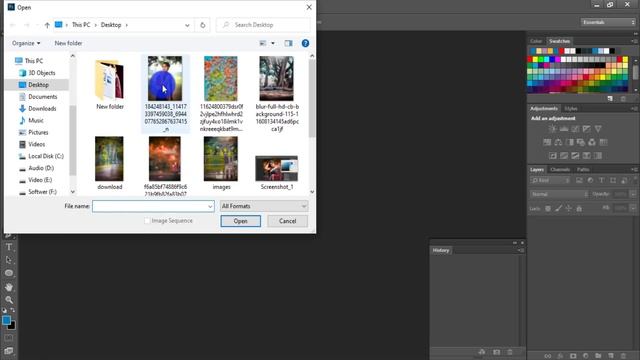Add a Vibrance adjustment
The image size is (640, 360).
[x=598, y=129]
